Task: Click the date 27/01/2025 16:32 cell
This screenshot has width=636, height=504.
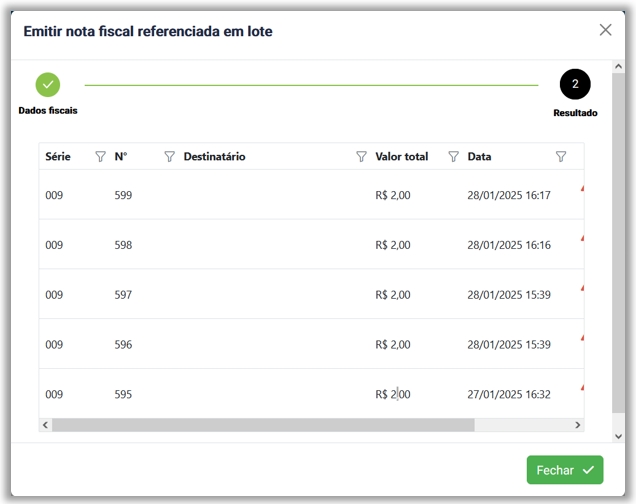Action: [508, 395]
